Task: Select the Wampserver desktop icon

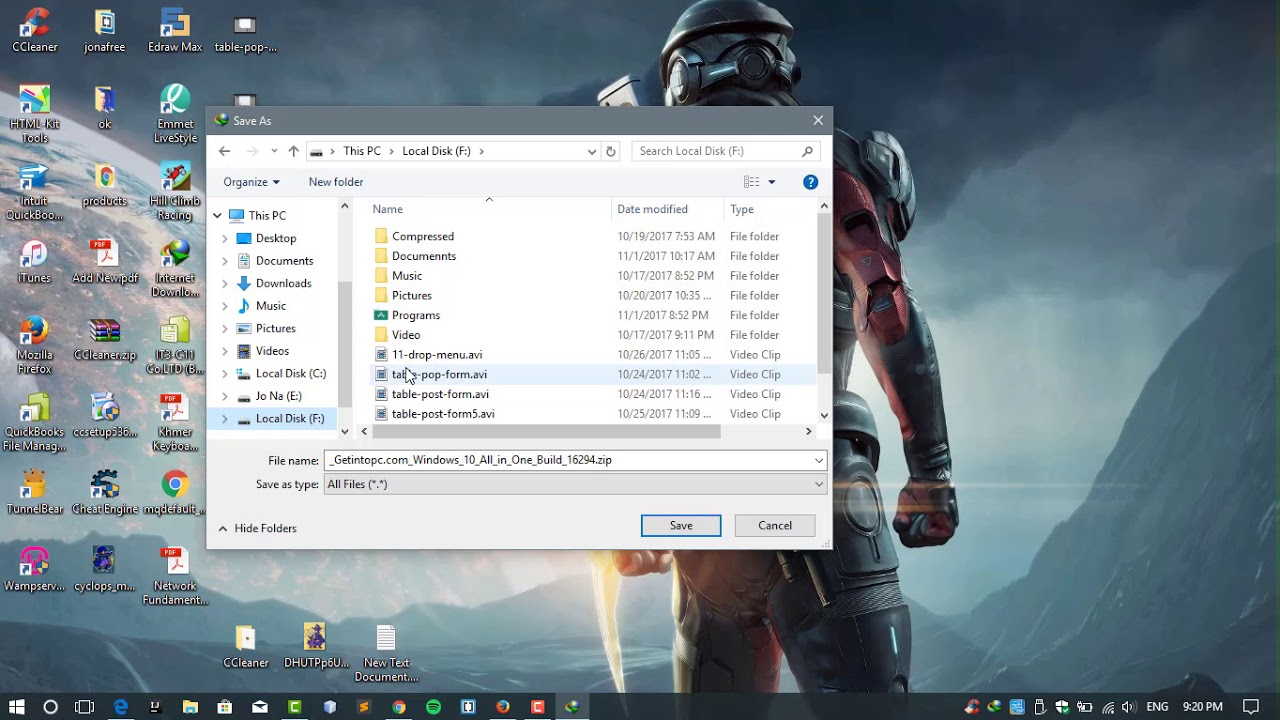Action: tap(35, 569)
